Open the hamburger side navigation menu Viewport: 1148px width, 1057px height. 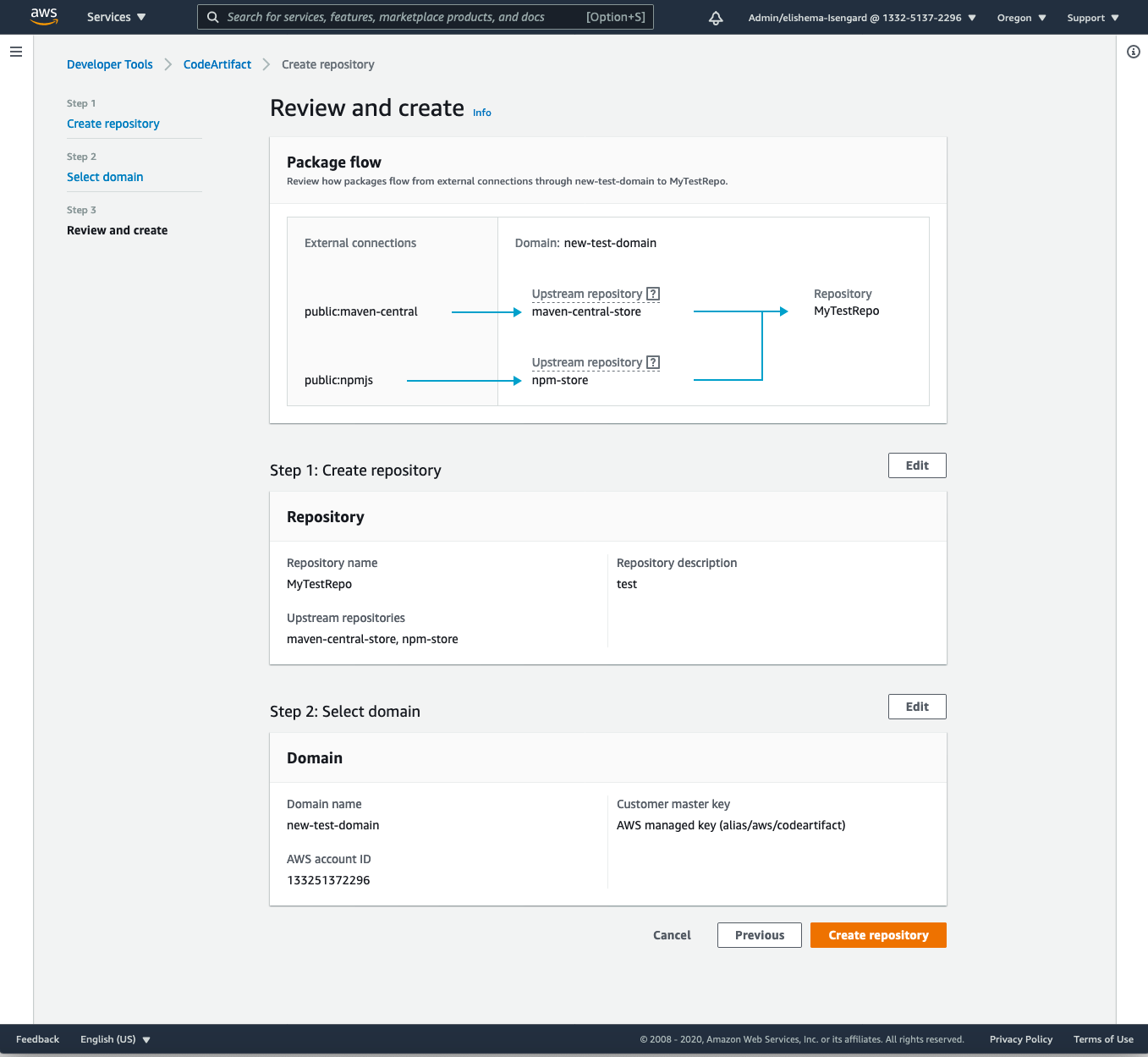16,52
